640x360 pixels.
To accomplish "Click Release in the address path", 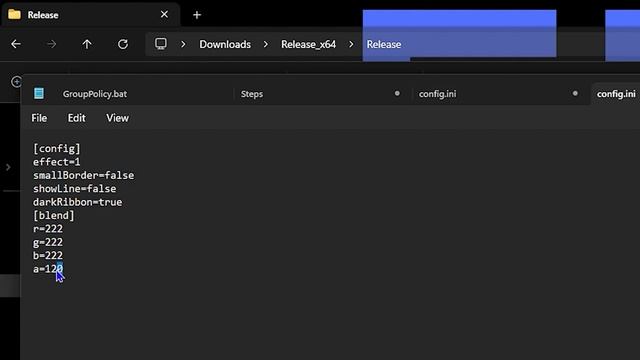I will (384, 44).
